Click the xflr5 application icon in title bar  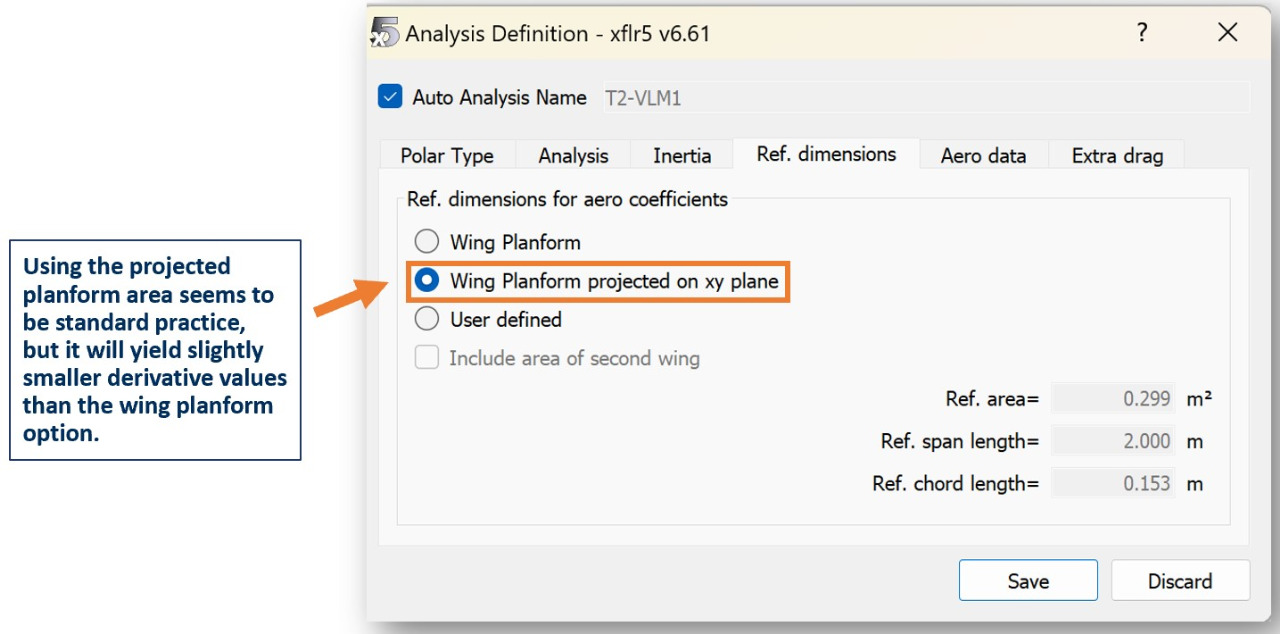tap(385, 33)
